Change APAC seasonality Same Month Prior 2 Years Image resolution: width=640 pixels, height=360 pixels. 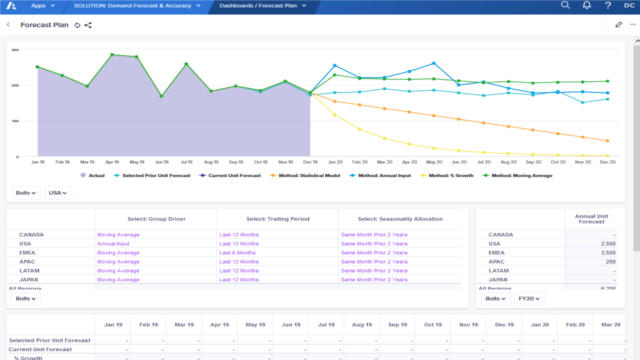pos(374,262)
